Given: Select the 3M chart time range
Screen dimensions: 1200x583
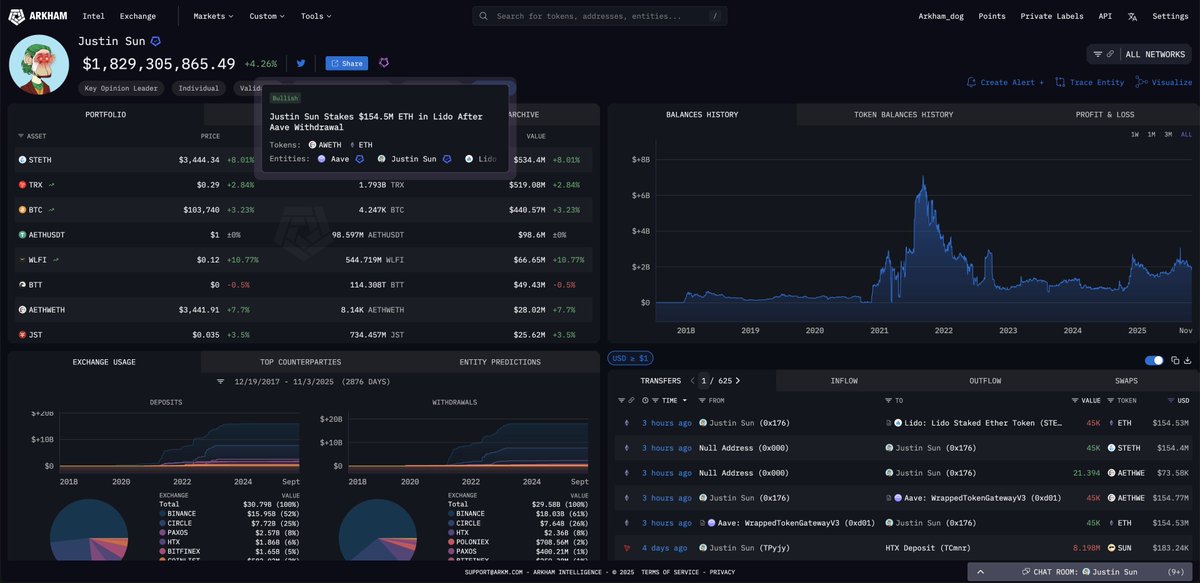Looking at the screenshot, I should (1168, 134).
